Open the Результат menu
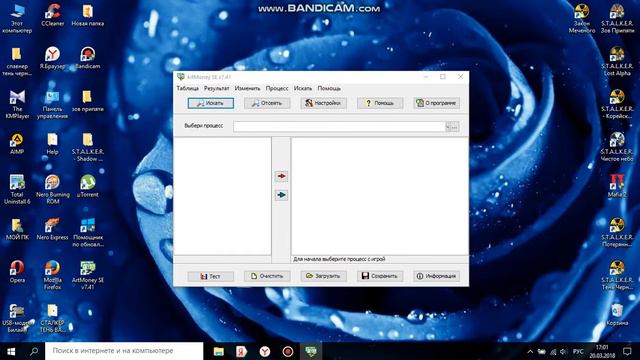640x360 pixels. pyautogui.click(x=216, y=88)
